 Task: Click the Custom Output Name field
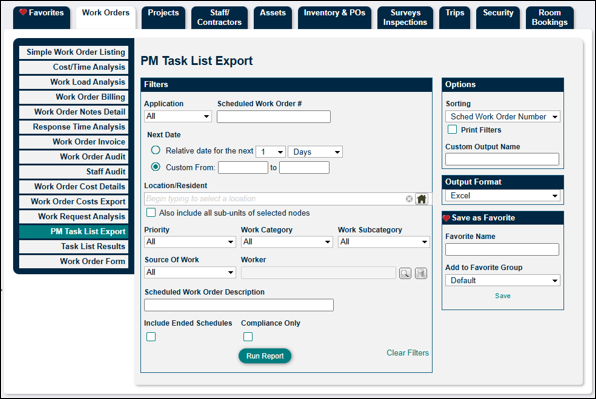click(x=502, y=159)
